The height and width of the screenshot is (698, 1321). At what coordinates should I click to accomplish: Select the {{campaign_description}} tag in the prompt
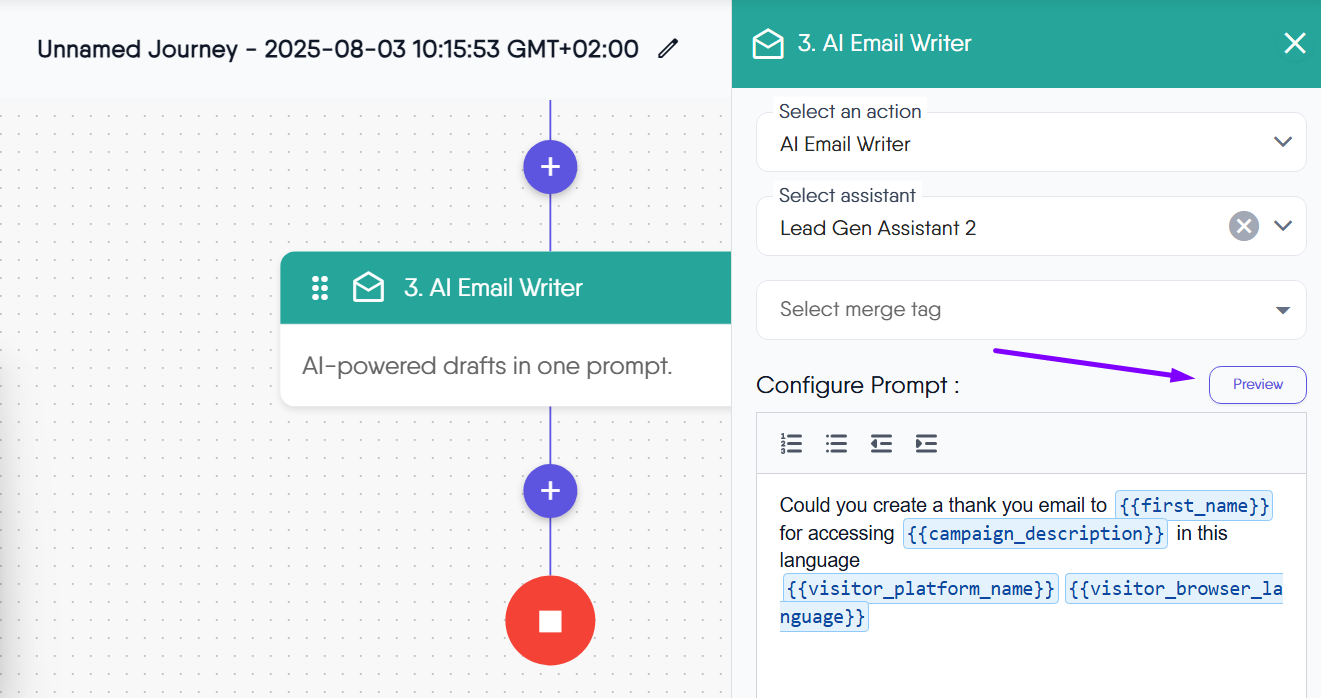tap(1034, 534)
